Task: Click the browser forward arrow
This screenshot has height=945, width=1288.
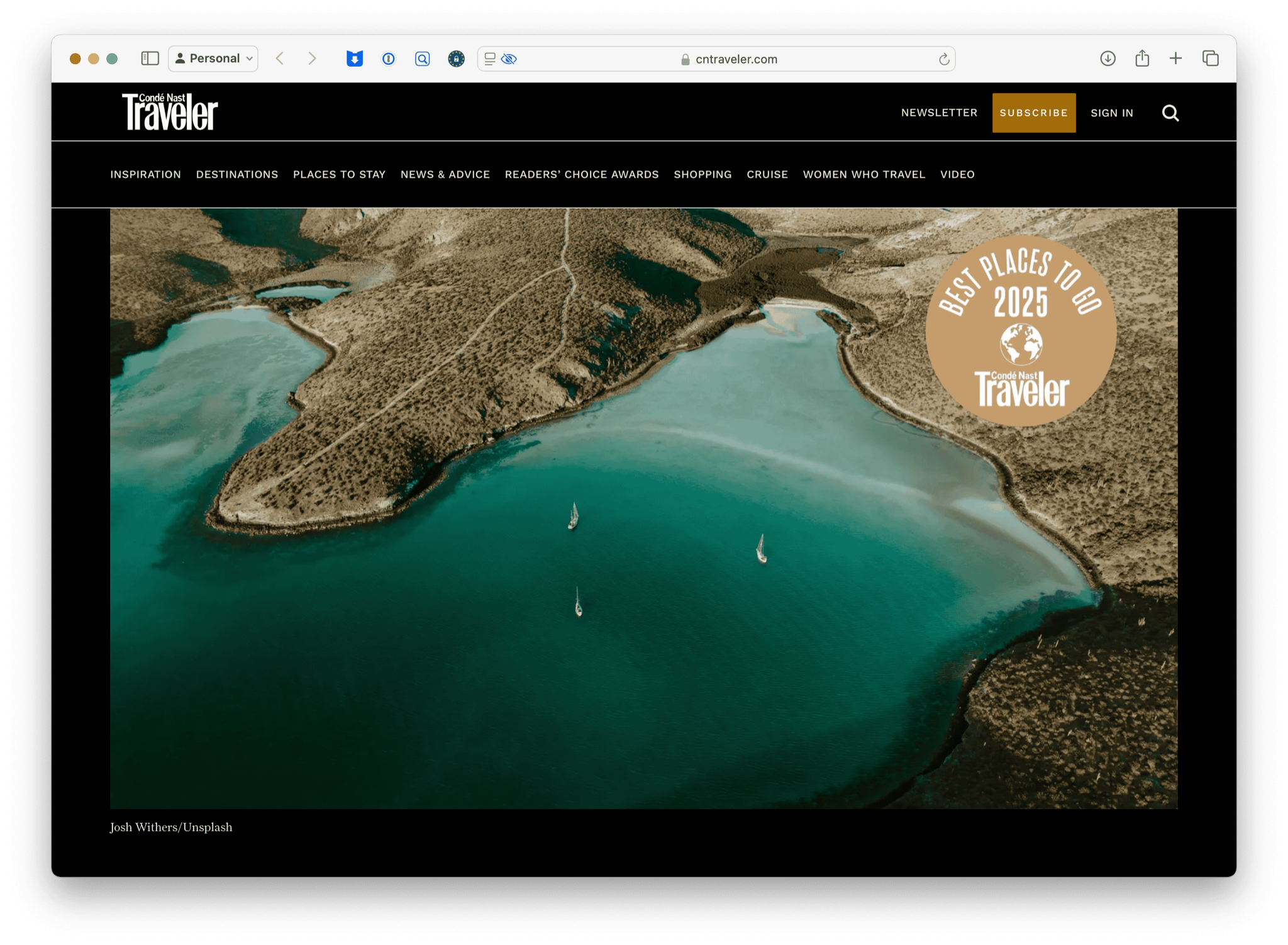Action: click(312, 59)
